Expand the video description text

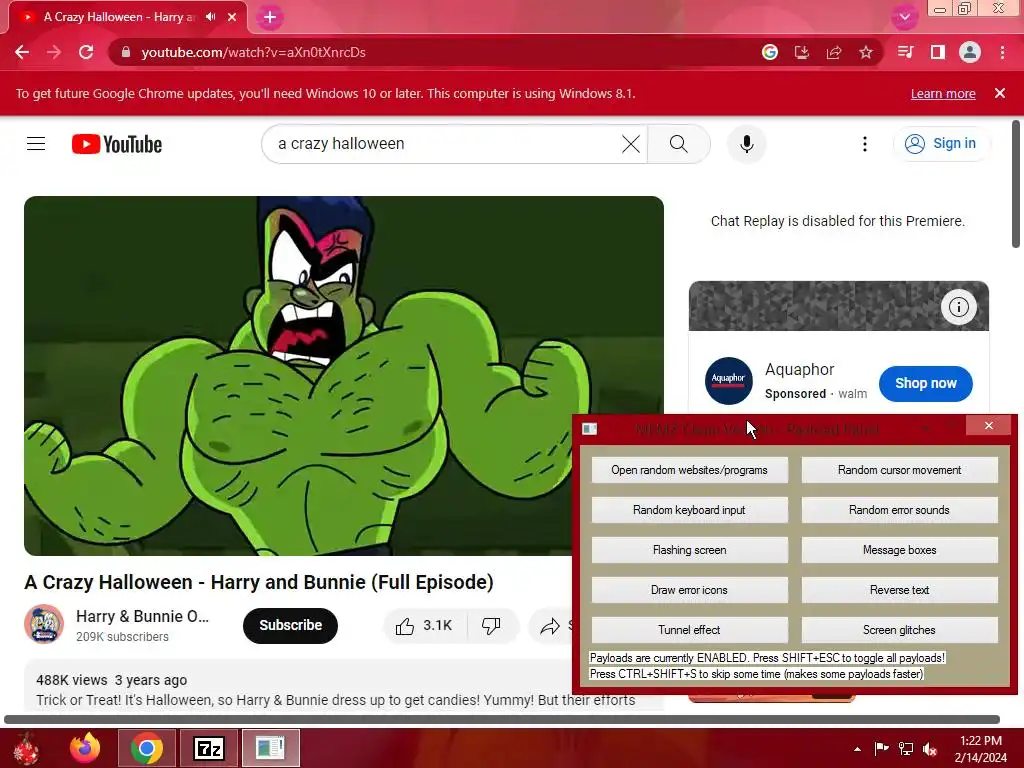pyautogui.click(x=336, y=700)
